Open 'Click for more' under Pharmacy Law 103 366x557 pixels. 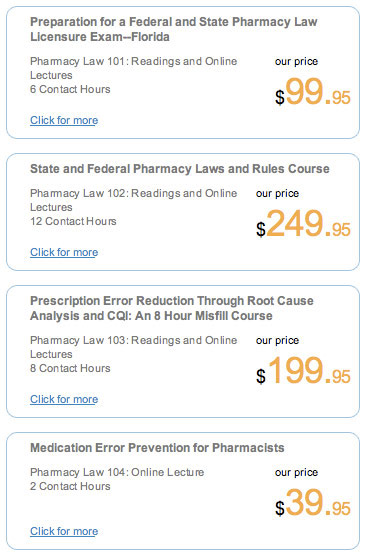click(x=64, y=399)
